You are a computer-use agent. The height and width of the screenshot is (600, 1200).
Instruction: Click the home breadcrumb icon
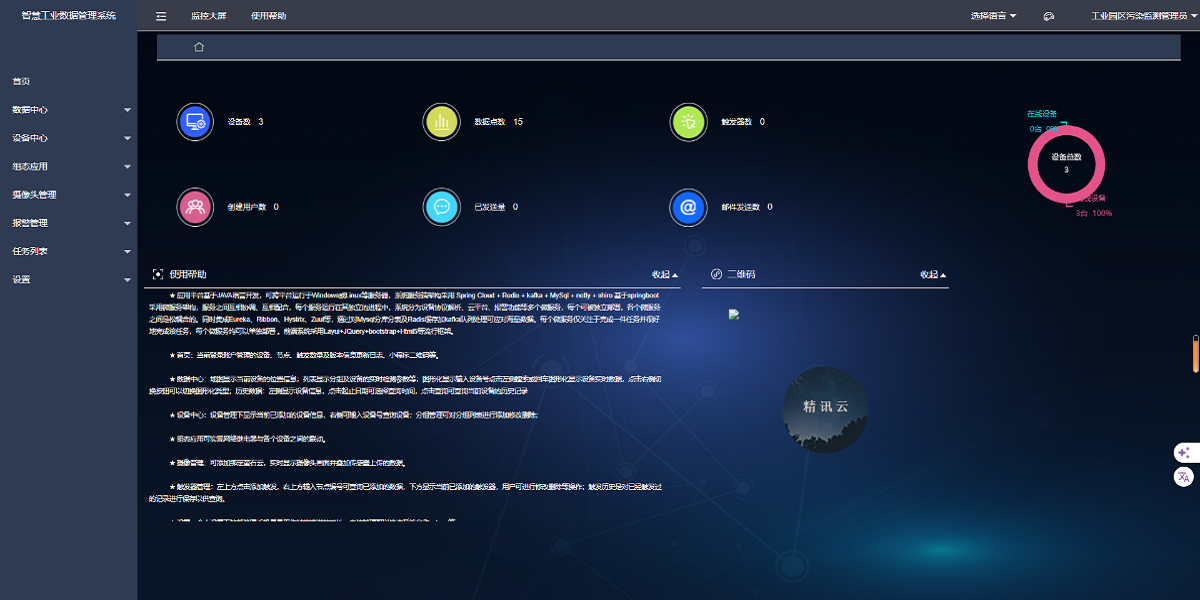click(x=199, y=47)
